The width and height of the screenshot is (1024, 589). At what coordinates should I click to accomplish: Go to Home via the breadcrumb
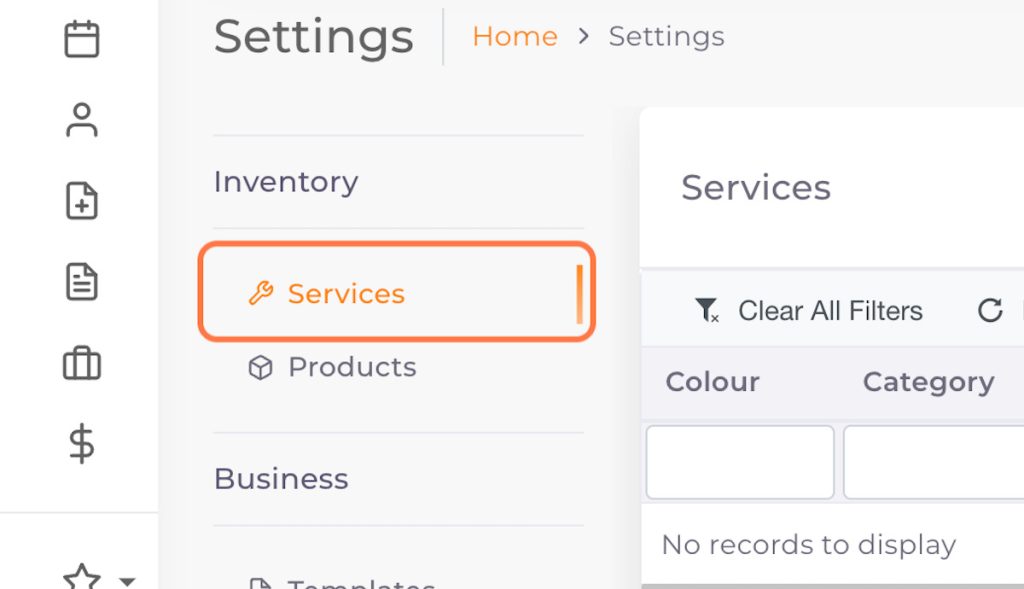[x=514, y=37]
